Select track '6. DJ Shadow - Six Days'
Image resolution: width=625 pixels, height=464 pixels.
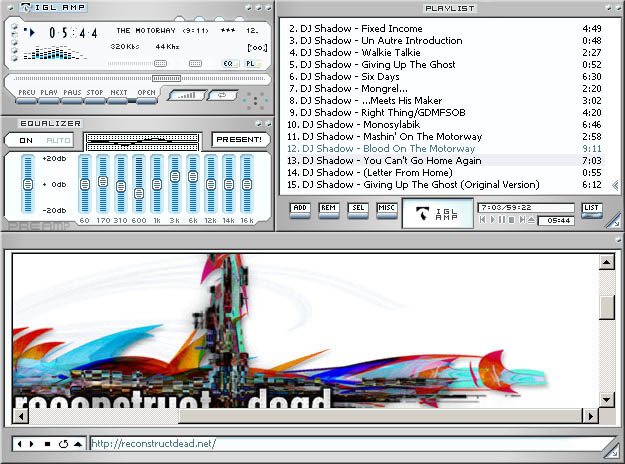click(x=445, y=77)
